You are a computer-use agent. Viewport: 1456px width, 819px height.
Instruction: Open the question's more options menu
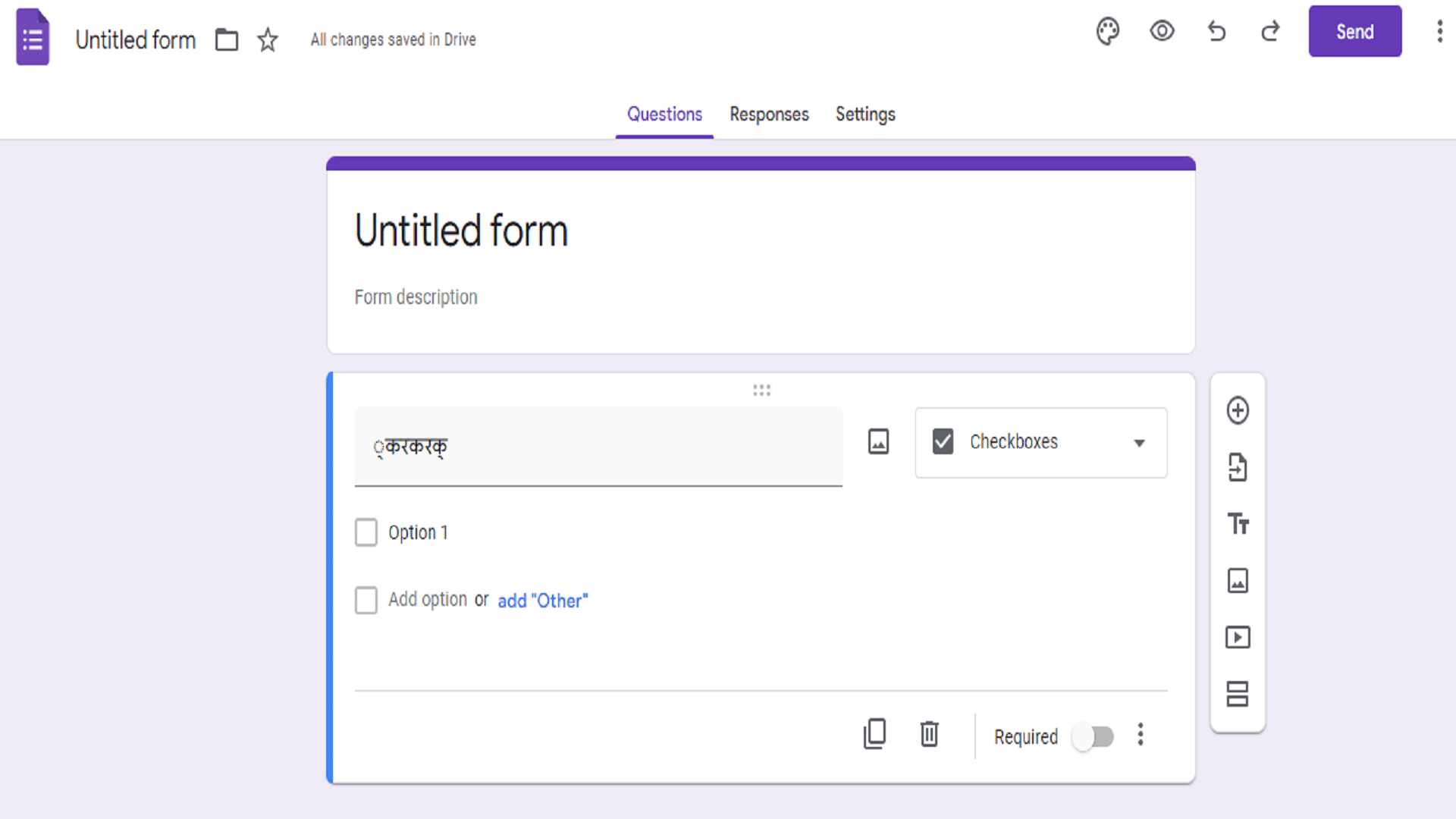pyautogui.click(x=1141, y=734)
